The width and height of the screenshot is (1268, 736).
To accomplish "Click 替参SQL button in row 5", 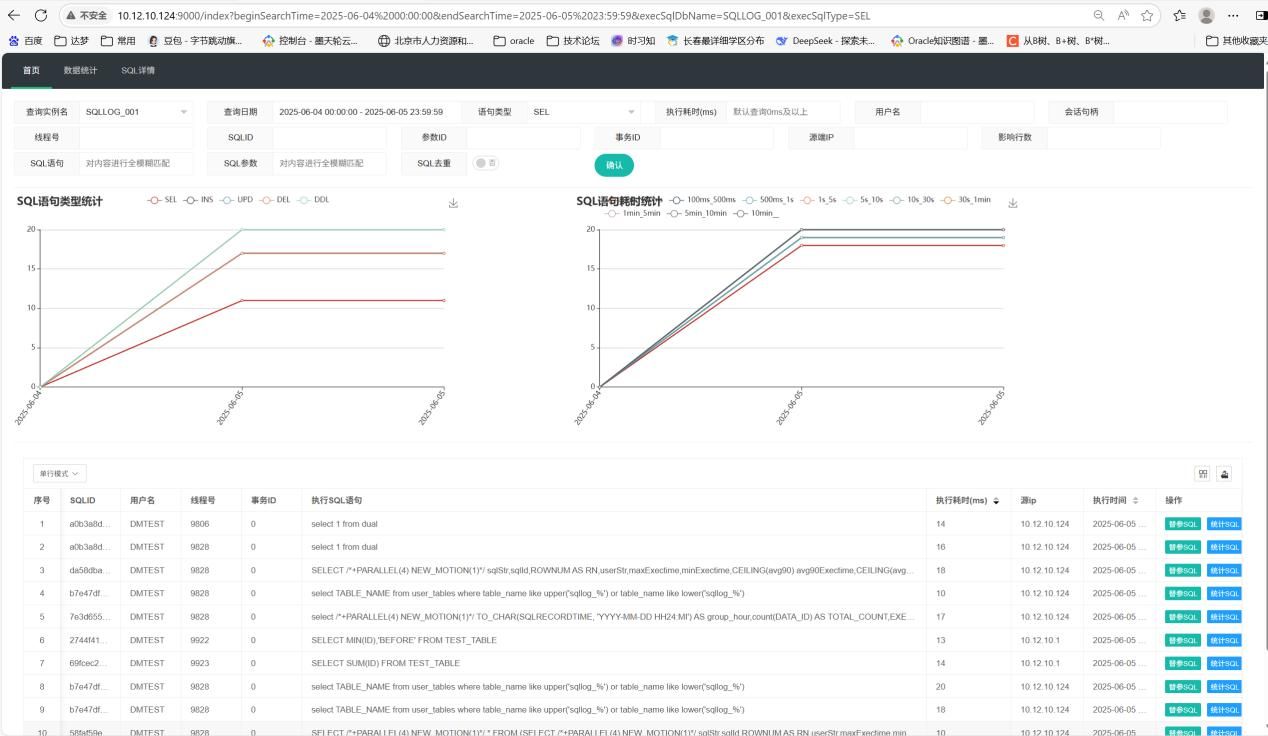I will click(x=1183, y=617).
